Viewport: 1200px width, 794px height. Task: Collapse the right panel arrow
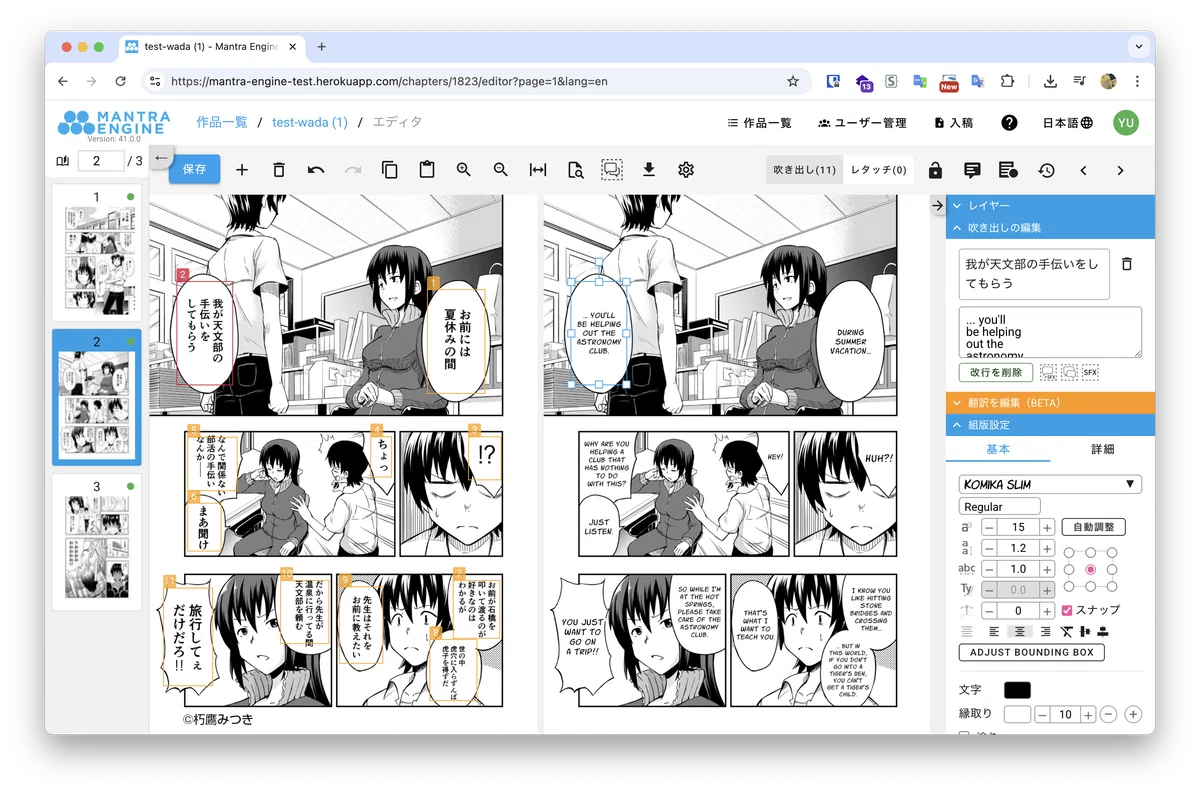937,205
